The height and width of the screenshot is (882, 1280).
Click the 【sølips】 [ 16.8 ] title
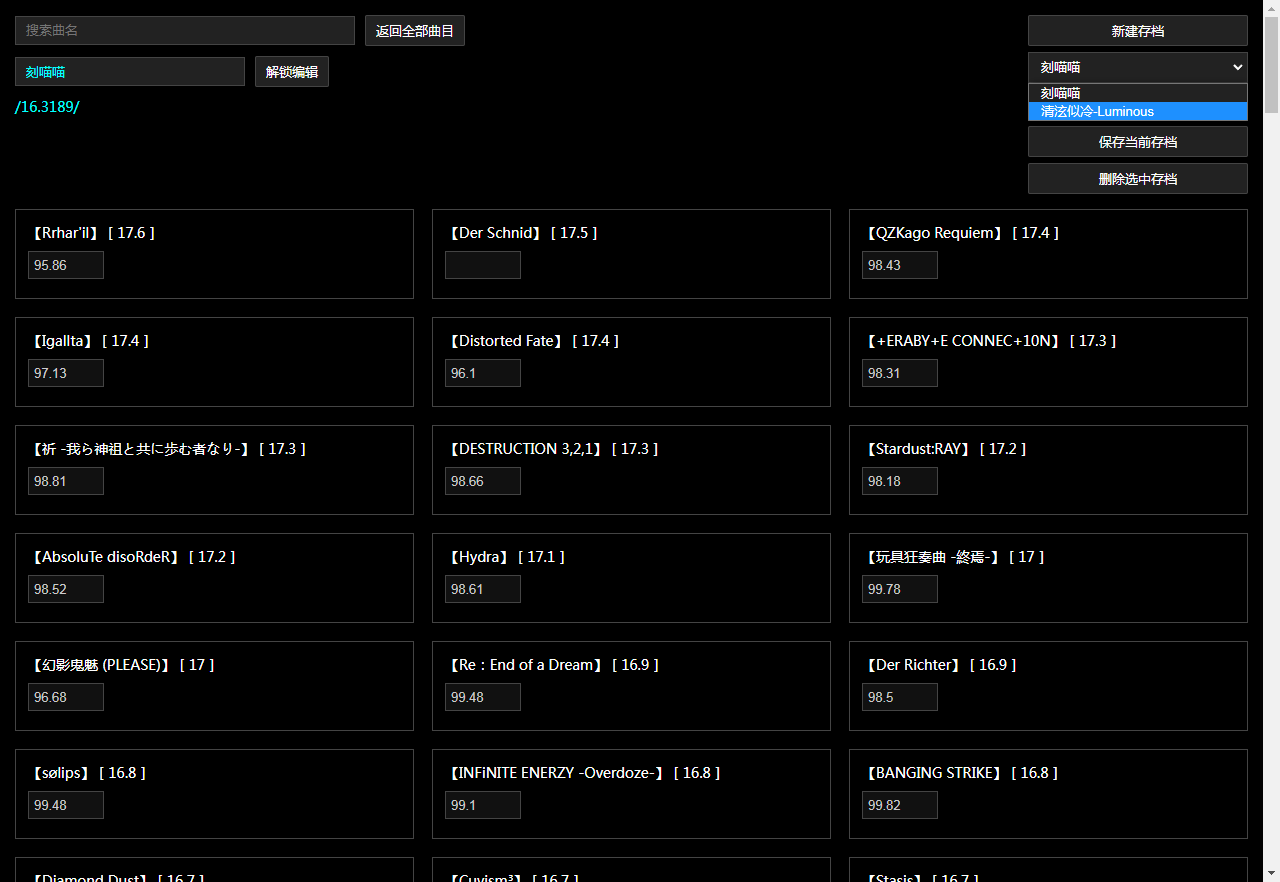pyautogui.click(x=88, y=773)
